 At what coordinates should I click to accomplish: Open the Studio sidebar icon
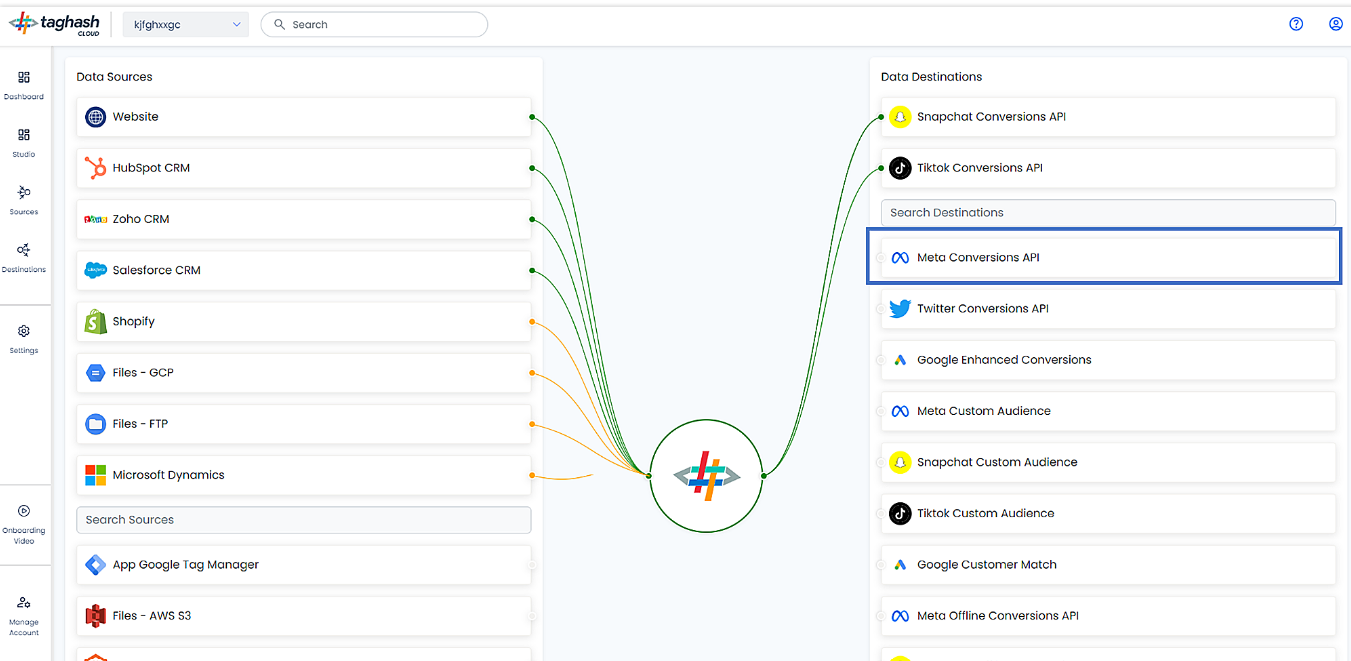(24, 134)
